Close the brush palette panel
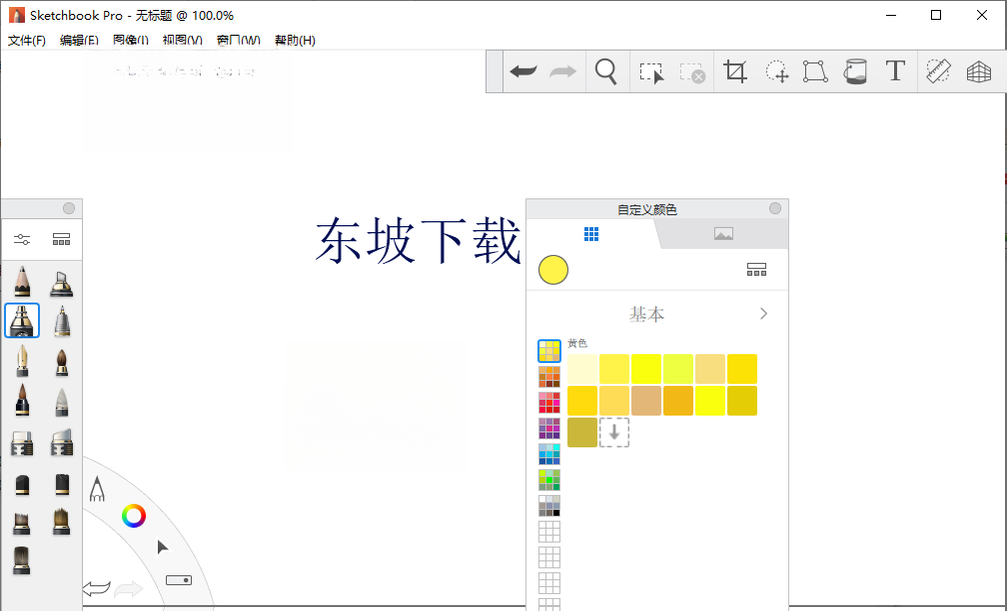1007x611 pixels. [x=69, y=208]
